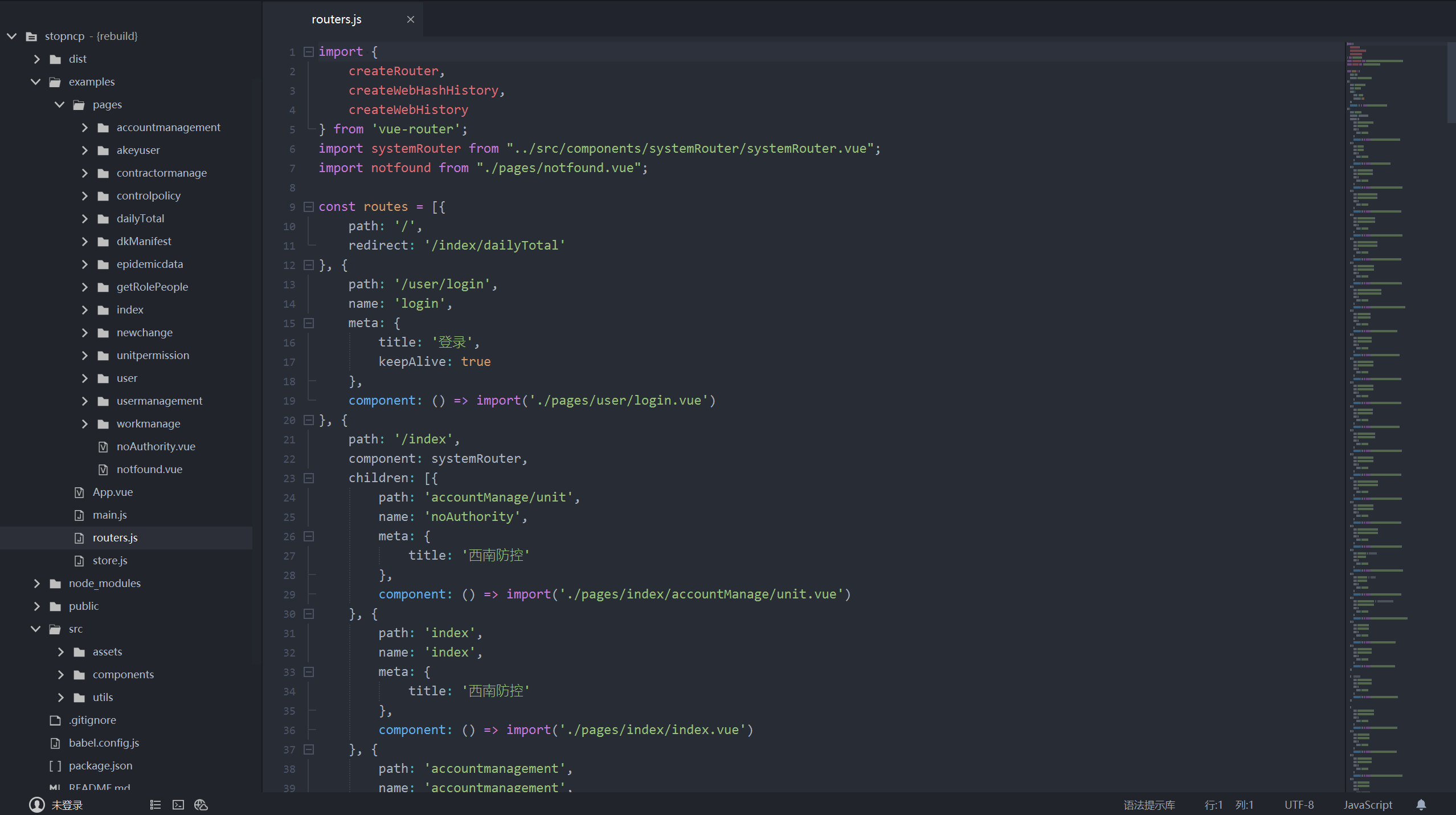Collapse the src folder
The height and width of the screenshot is (815, 1456).
pyautogui.click(x=35, y=629)
